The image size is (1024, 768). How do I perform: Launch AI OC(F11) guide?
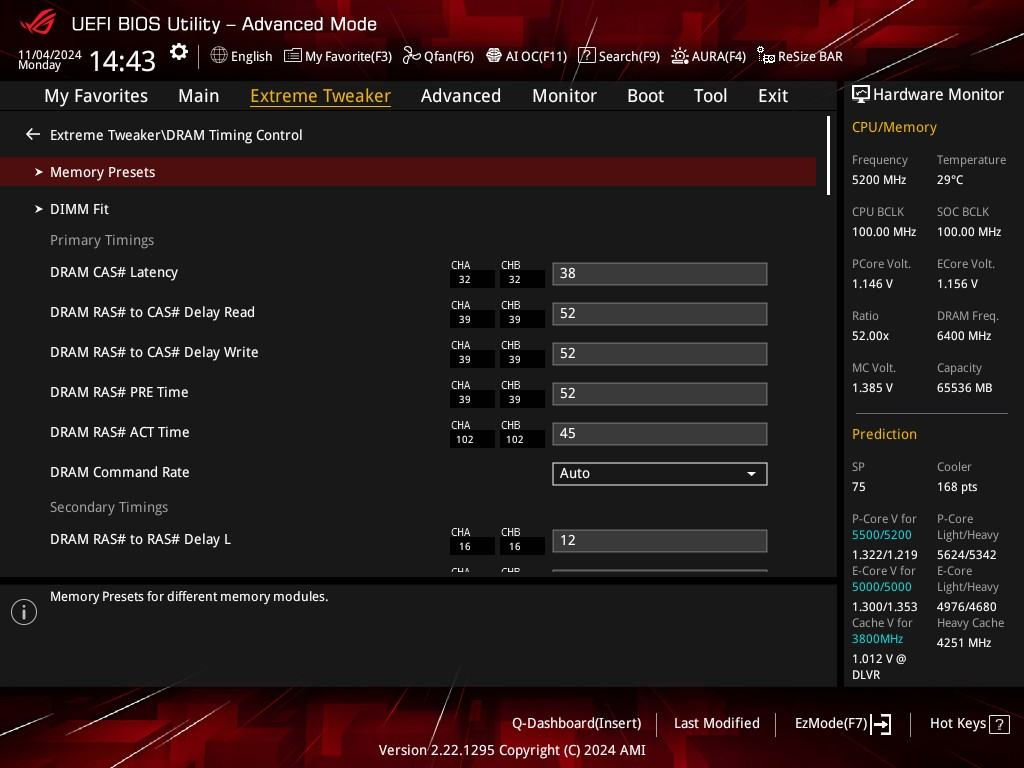coord(526,56)
